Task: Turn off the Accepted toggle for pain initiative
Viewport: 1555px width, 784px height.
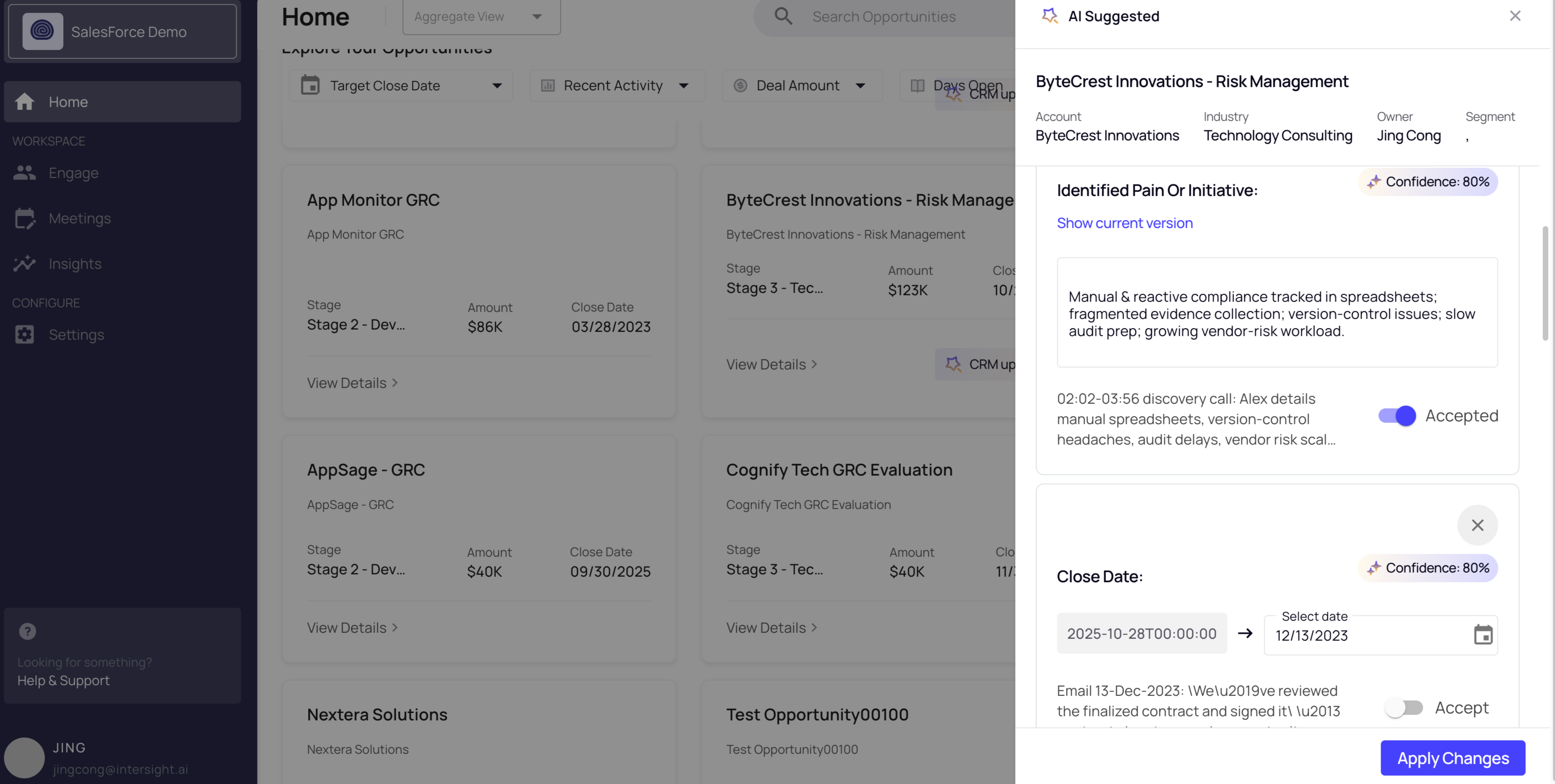Action: click(1397, 416)
